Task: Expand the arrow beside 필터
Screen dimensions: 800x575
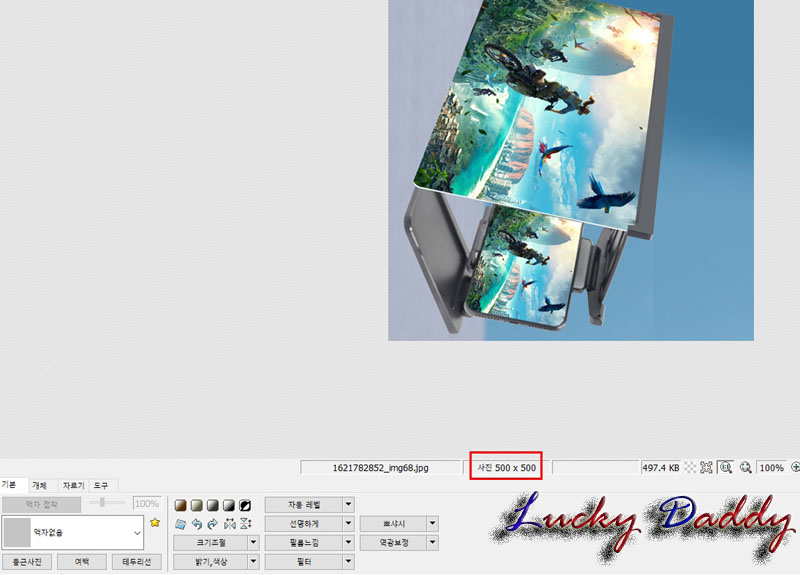Action: [x=348, y=562]
